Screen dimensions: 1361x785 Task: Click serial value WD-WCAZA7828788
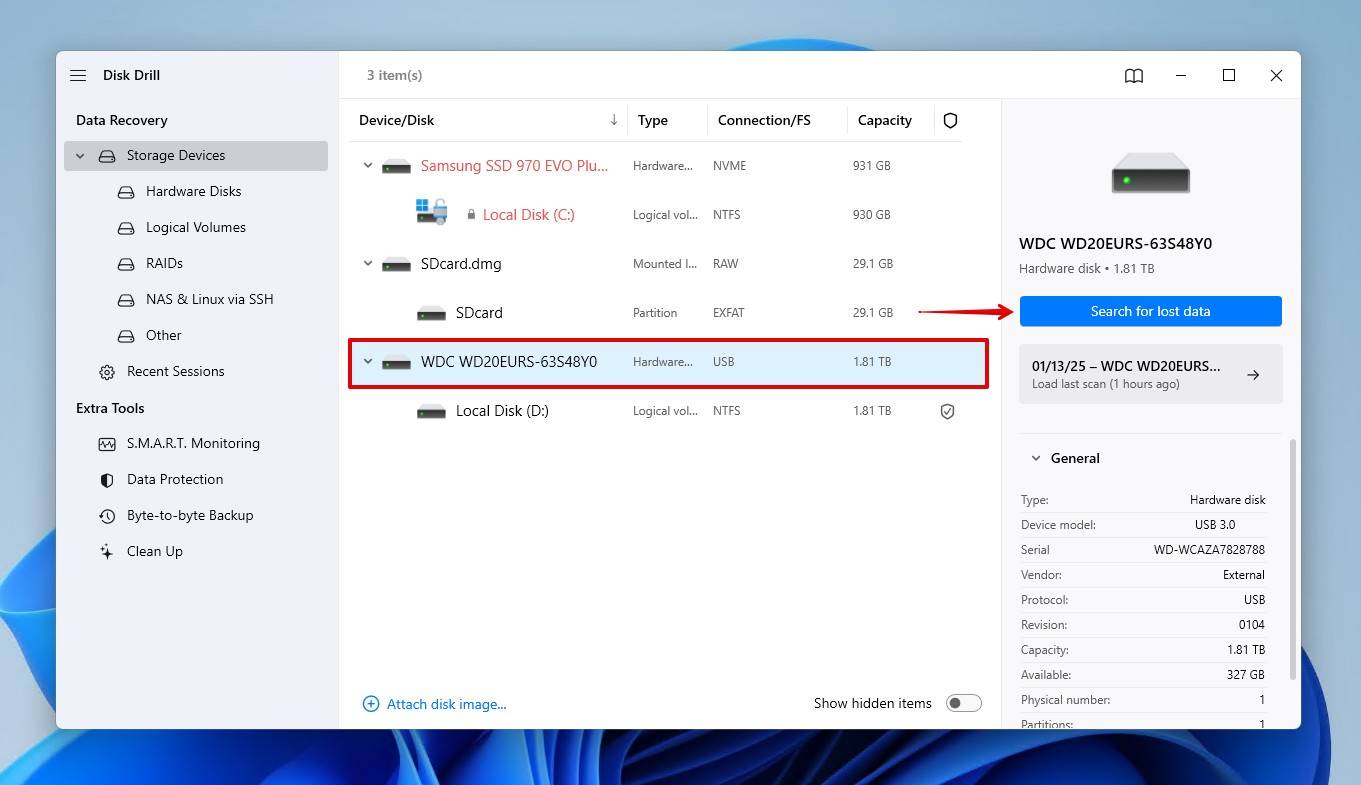[x=1209, y=550]
